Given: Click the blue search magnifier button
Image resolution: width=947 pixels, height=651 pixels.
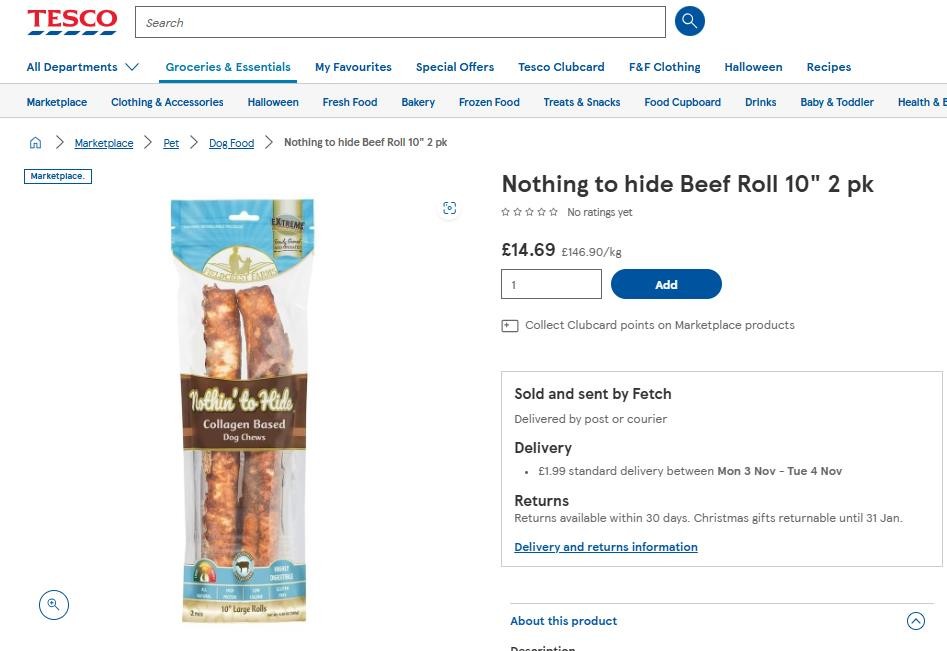Looking at the screenshot, I should click(690, 21).
